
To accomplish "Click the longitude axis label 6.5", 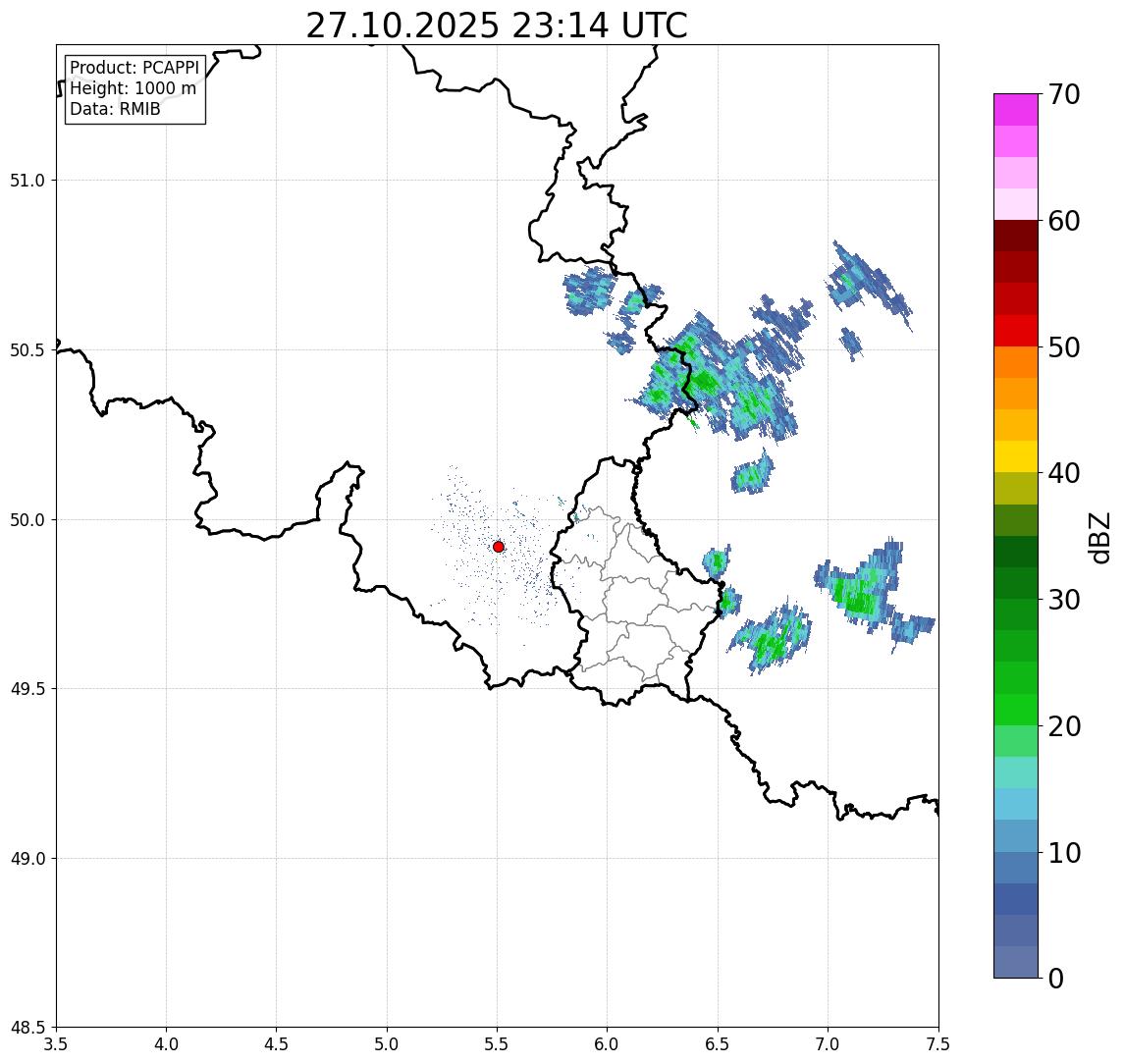I will pyautogui.click(x=718, y=1044).
